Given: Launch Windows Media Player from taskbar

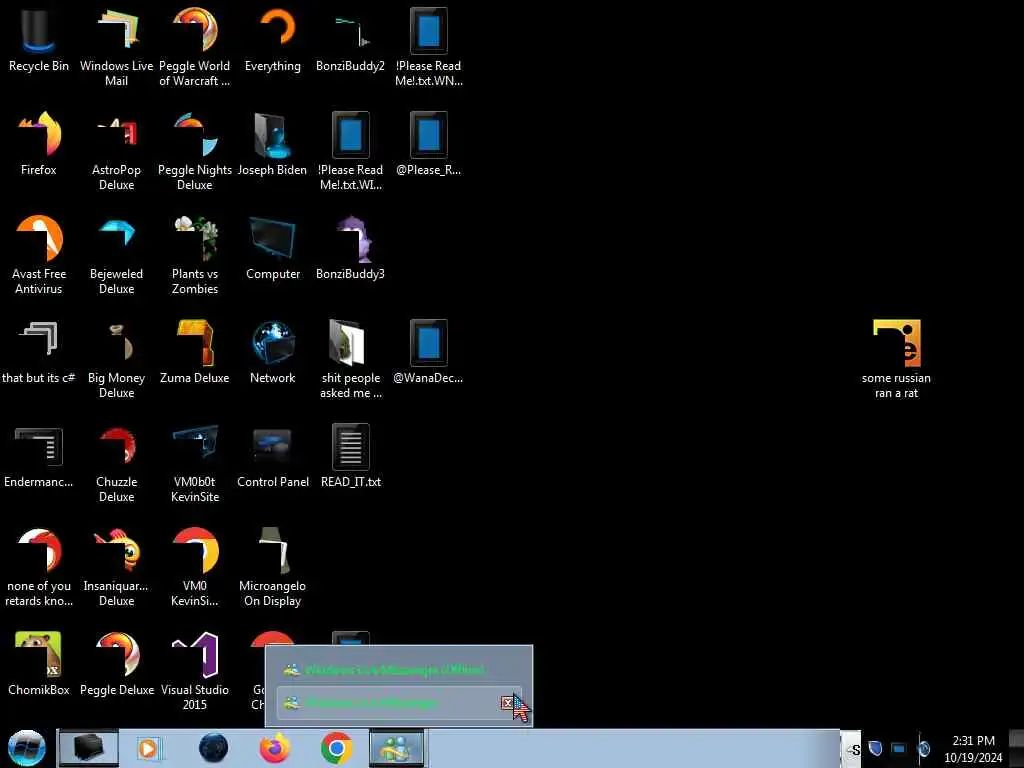Looking at the screenshot, I should [x=148, y=748].
